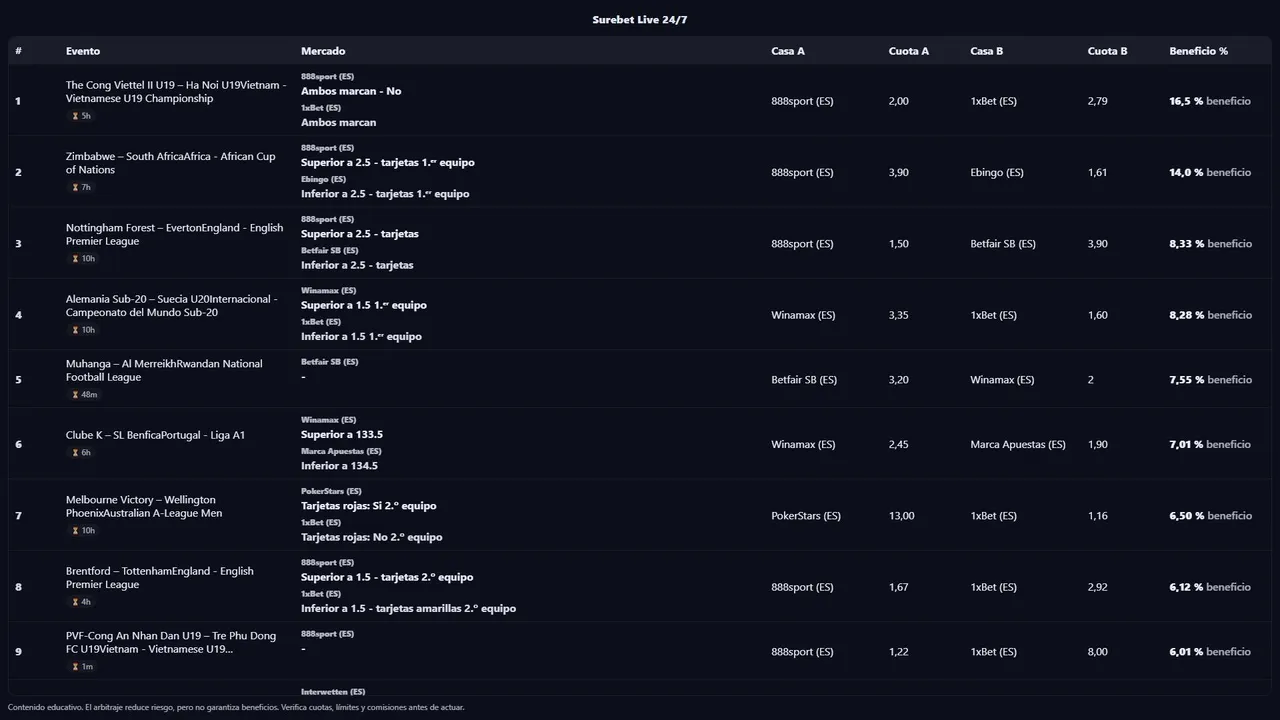This screenshot has width=1280, height=720.
Task: Select the 'Ambos marcan - No' market
Action: tap(351, 91)
